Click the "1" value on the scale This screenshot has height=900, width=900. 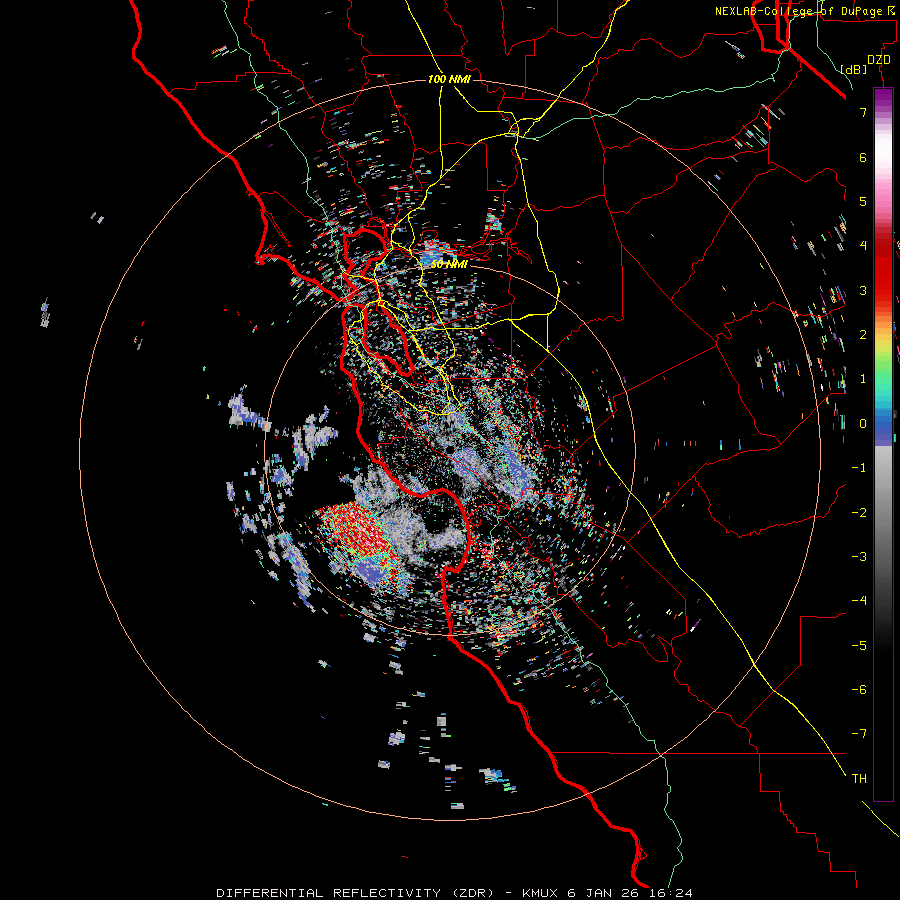(863, 379)
